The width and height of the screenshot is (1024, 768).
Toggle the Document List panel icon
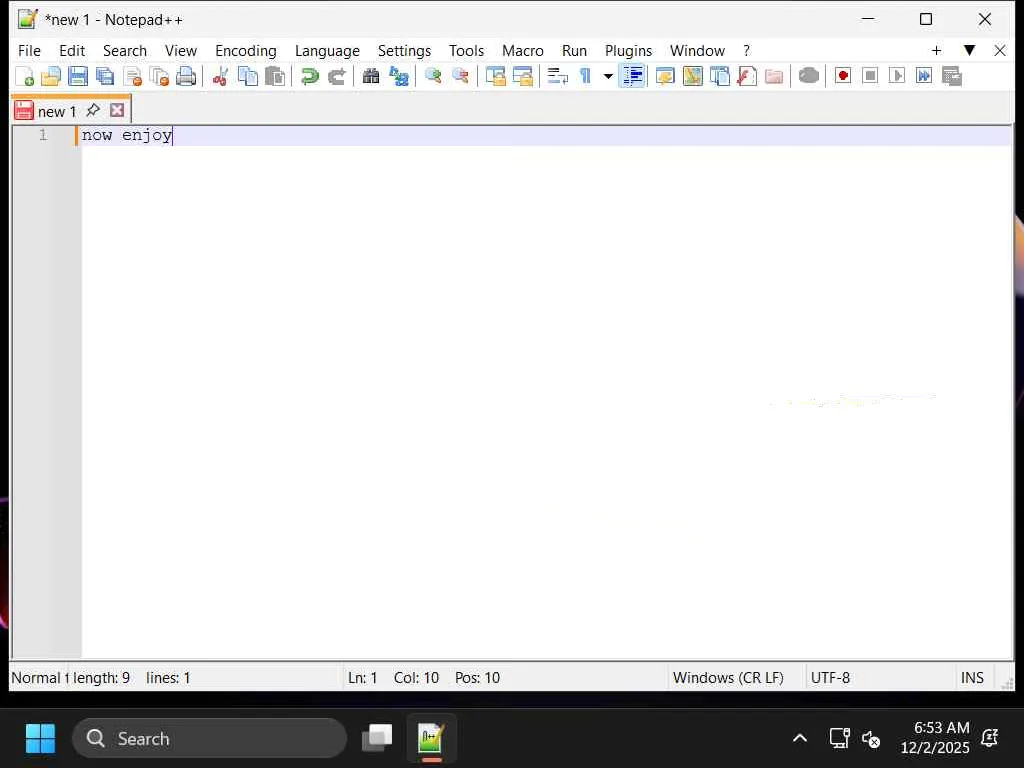click(x=720, y=76)
